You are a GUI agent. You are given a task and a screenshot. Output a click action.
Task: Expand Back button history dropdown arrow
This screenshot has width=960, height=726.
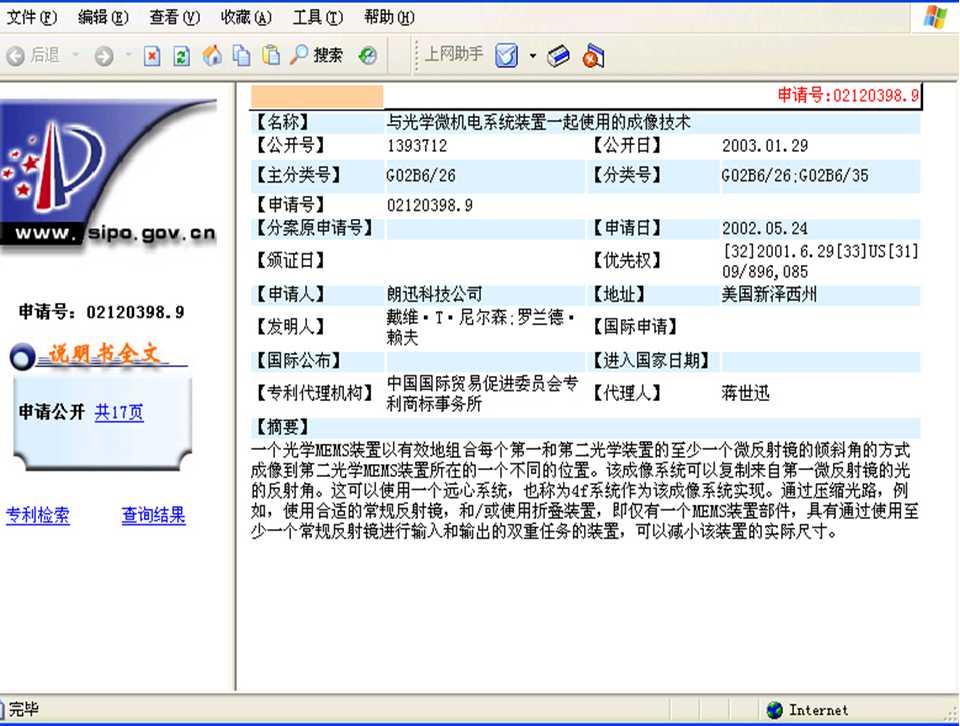(76, 55)
